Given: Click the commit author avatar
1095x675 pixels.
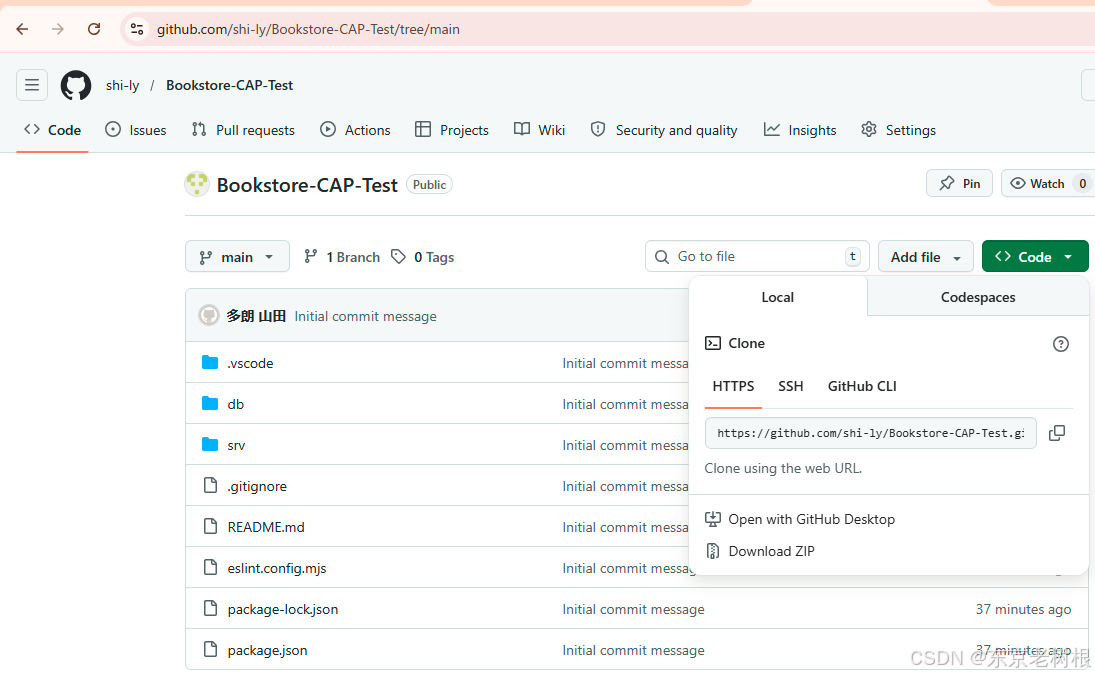Looking at the screenshot, I should 208,316.
